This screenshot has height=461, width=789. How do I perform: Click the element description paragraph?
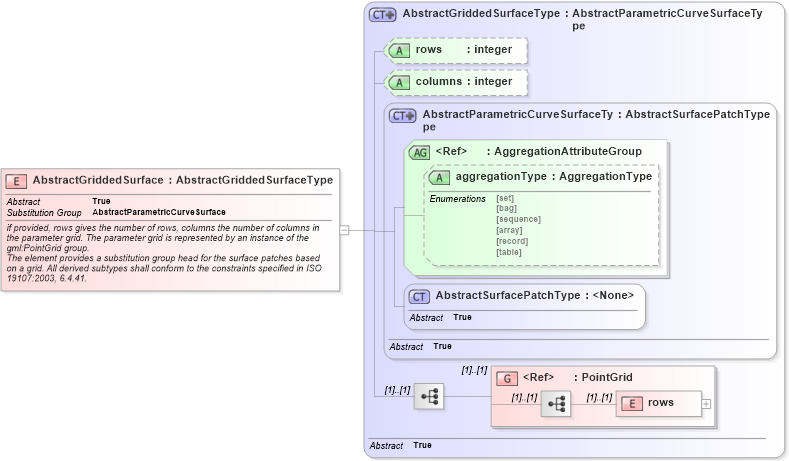pos(164,253)
